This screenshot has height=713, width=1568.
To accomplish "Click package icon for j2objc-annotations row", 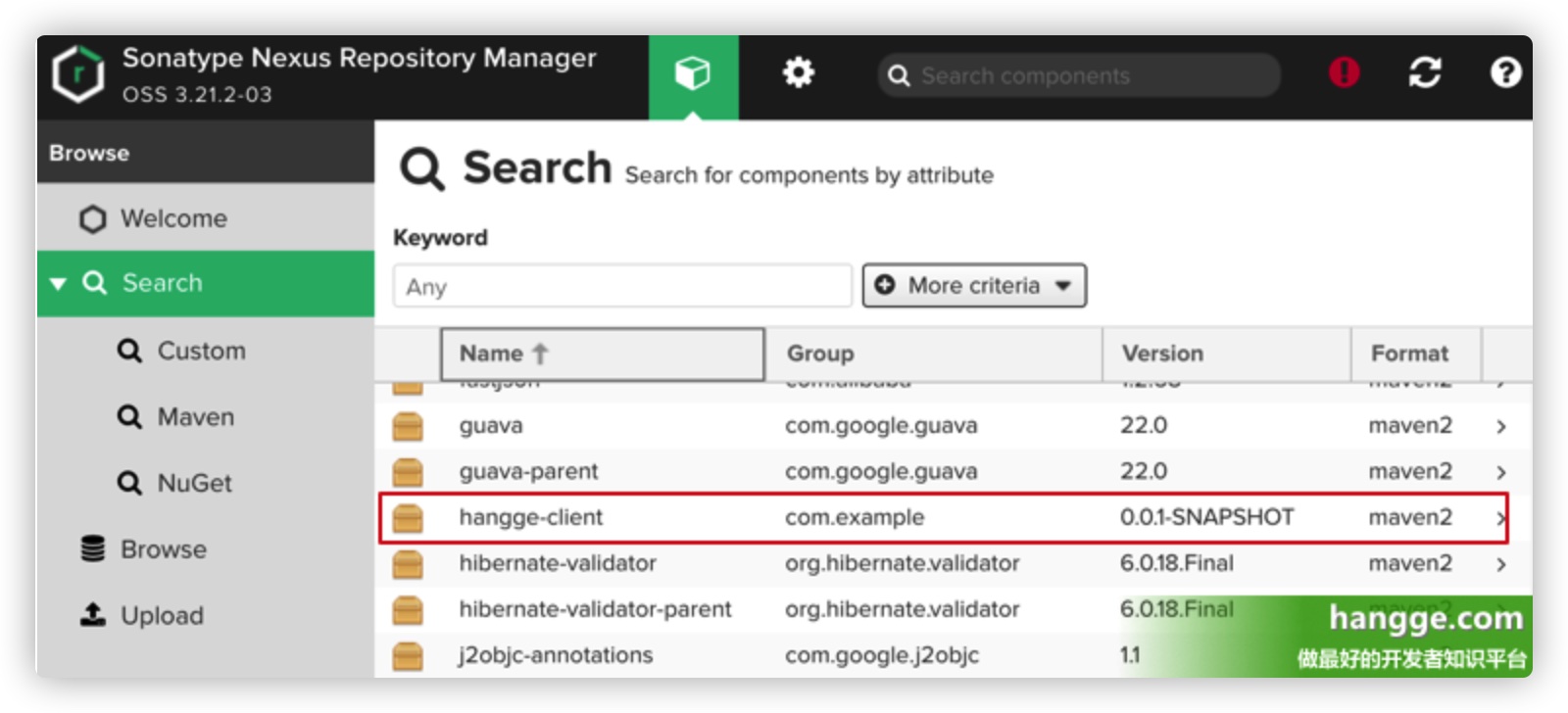I will coord(408,656).
